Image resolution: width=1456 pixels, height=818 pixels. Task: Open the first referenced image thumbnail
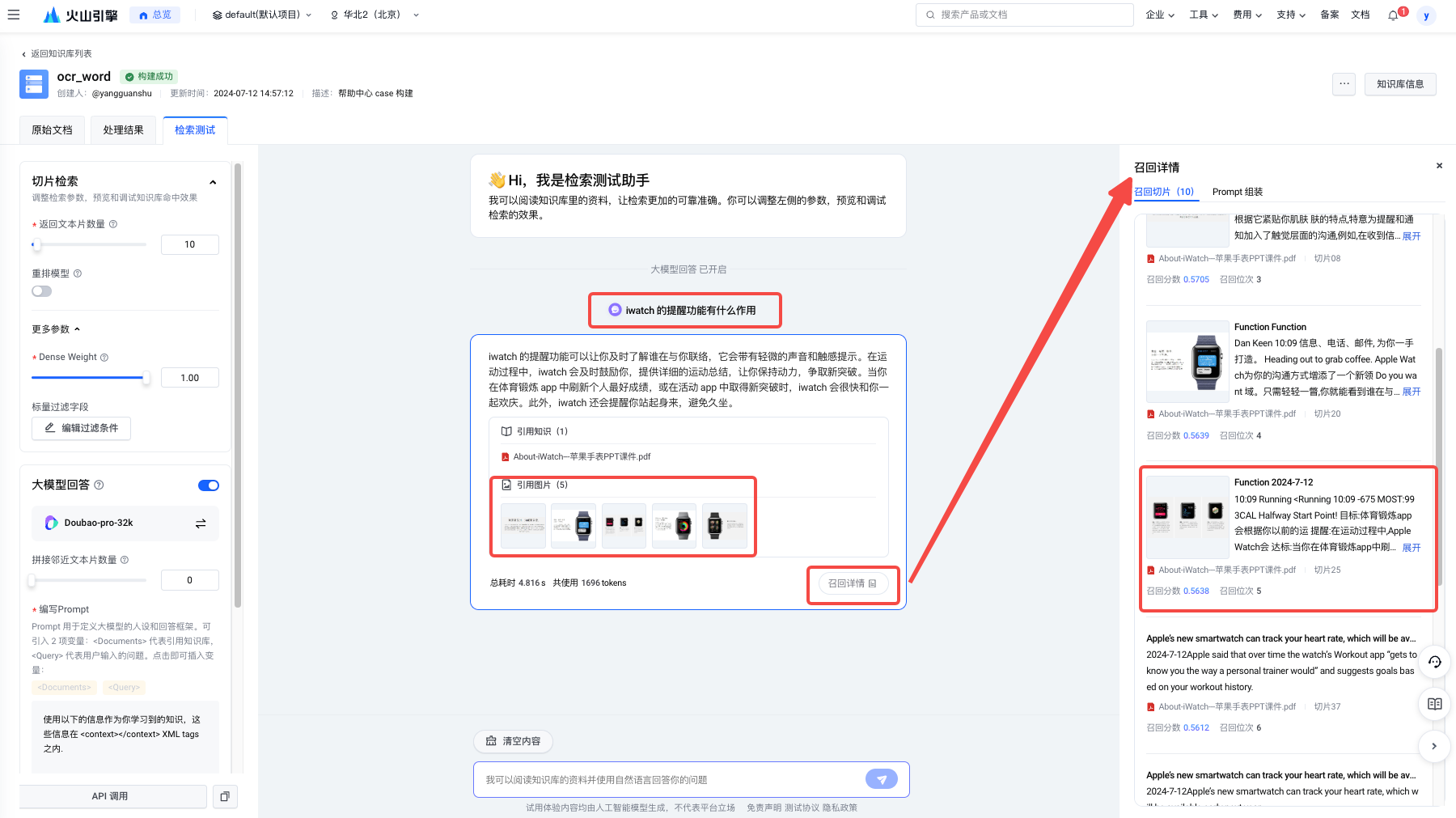point(523,526)
